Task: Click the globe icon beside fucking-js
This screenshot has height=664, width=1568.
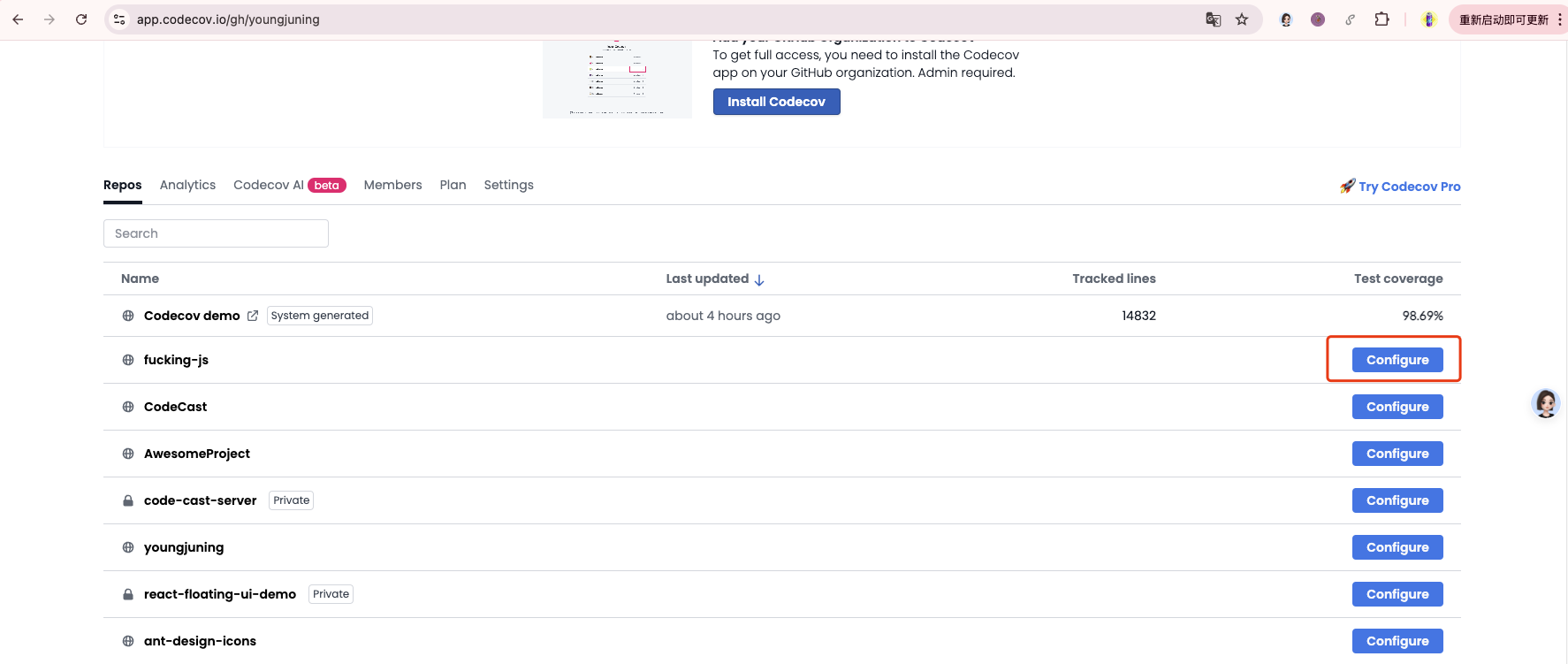Action: (128, 360)
